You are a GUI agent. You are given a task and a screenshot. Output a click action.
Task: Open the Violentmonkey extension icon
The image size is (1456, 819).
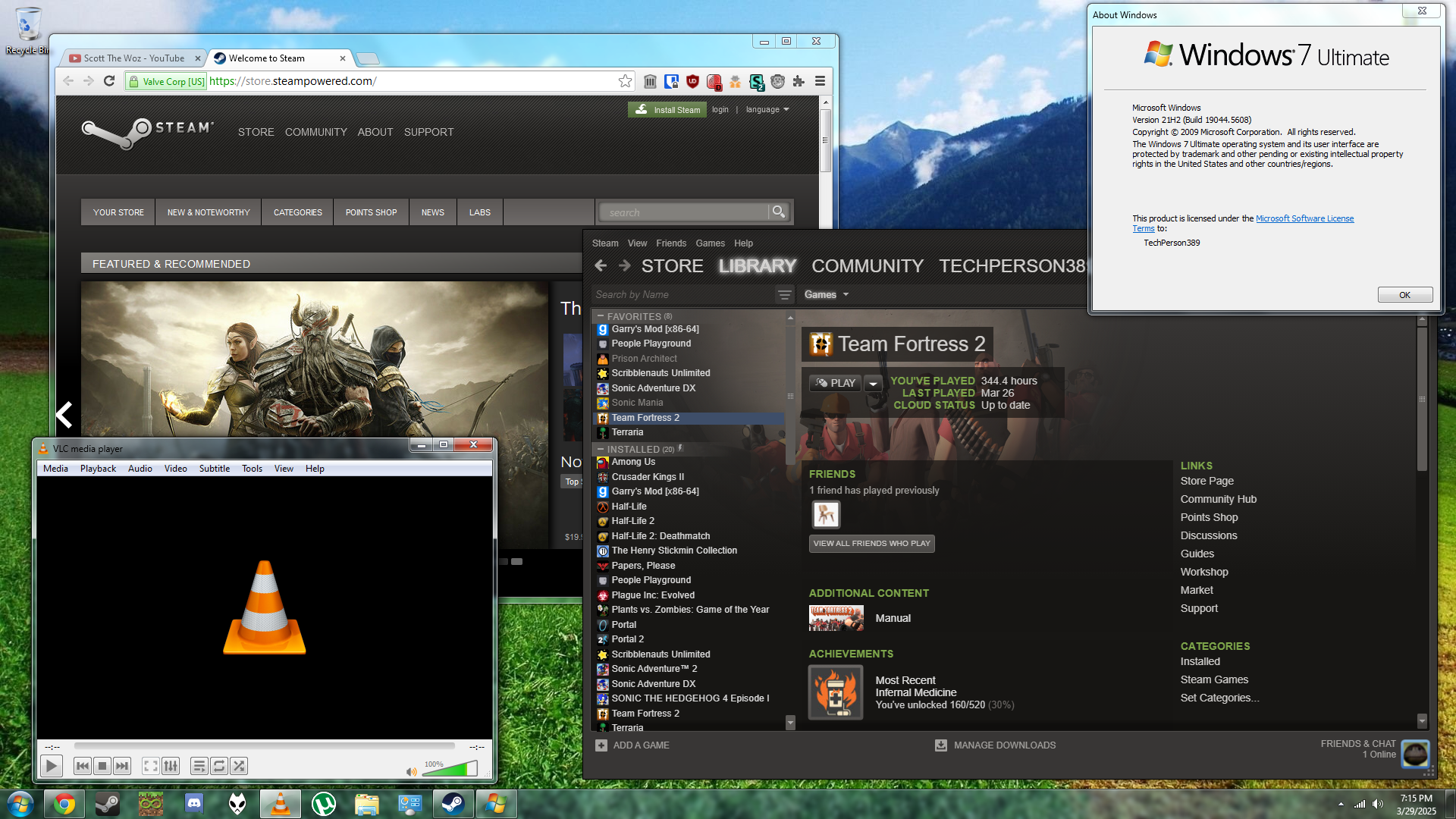pyautogui.click(x=777, y=81)
